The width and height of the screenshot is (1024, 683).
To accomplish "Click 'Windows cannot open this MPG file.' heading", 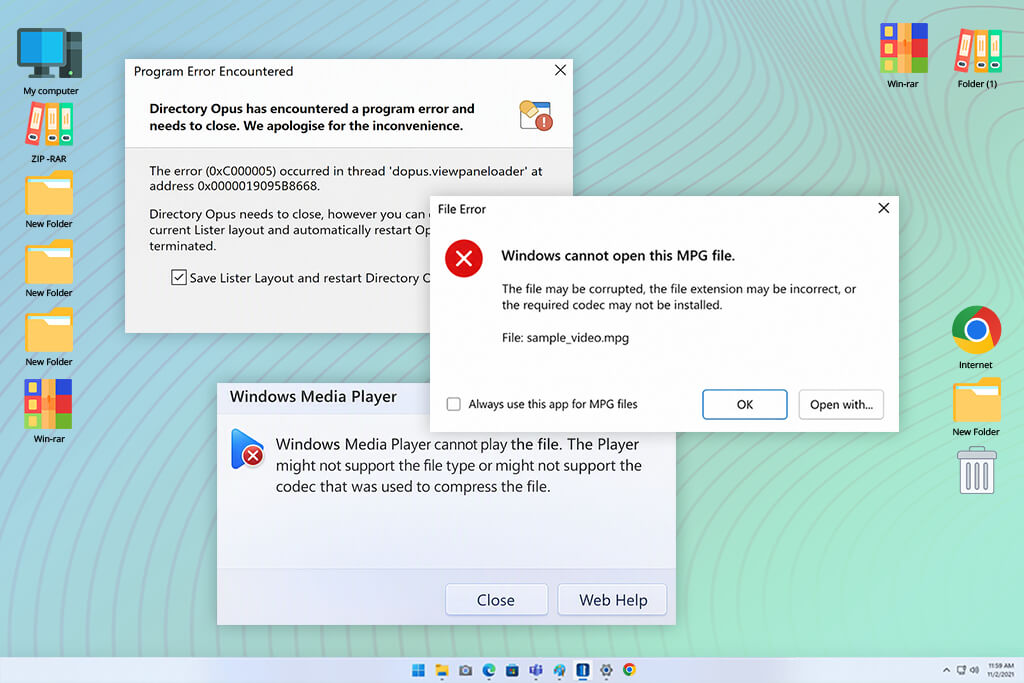I will [618, 256].
